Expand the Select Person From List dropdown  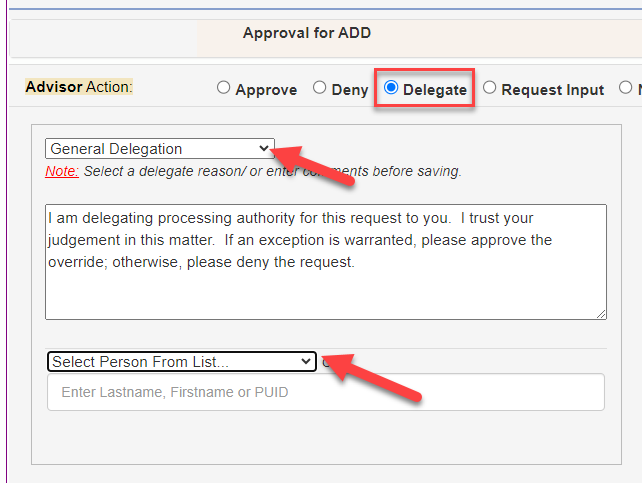tap(181, 361)
